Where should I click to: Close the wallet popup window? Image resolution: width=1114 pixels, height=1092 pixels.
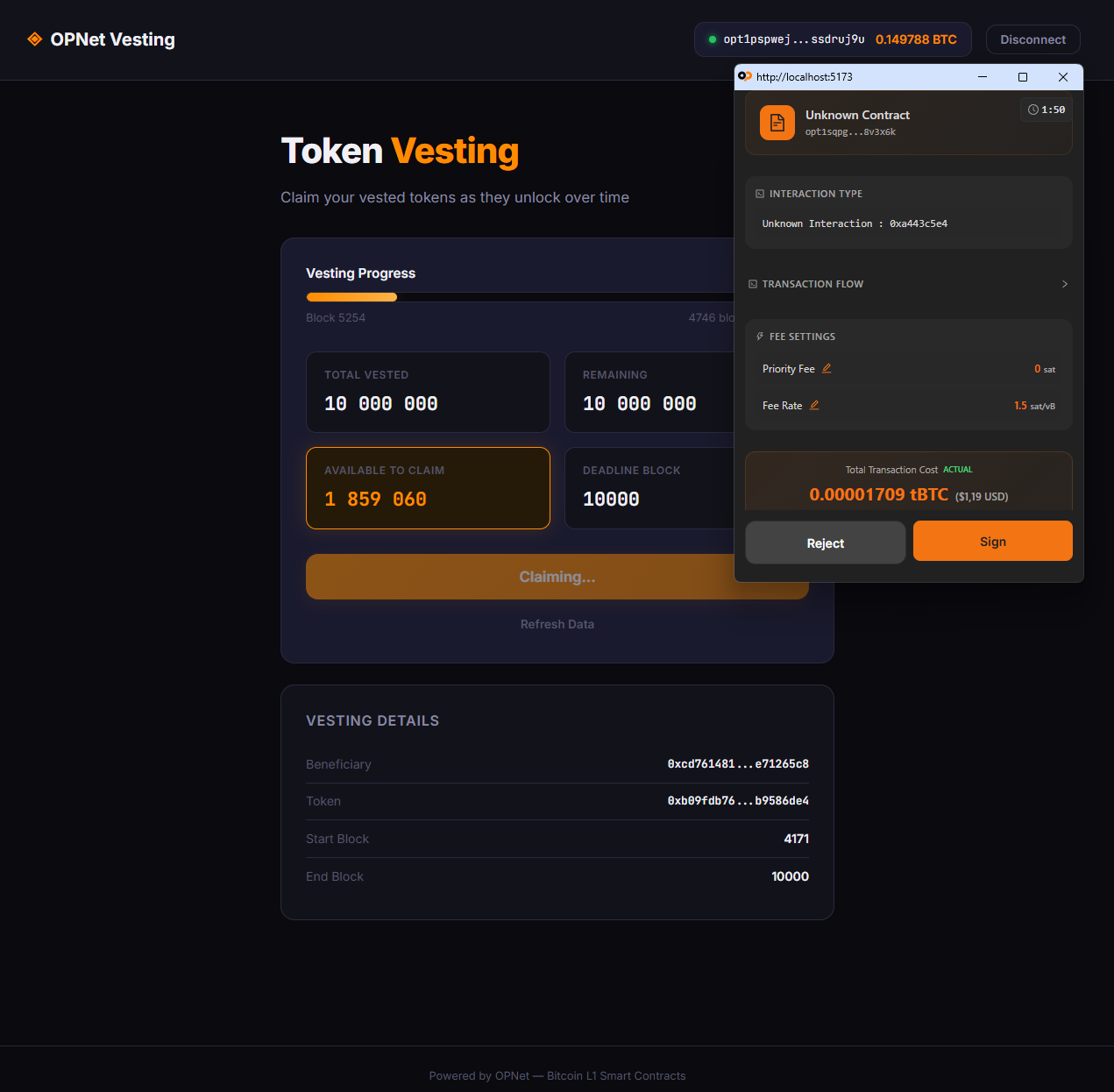1063,76
